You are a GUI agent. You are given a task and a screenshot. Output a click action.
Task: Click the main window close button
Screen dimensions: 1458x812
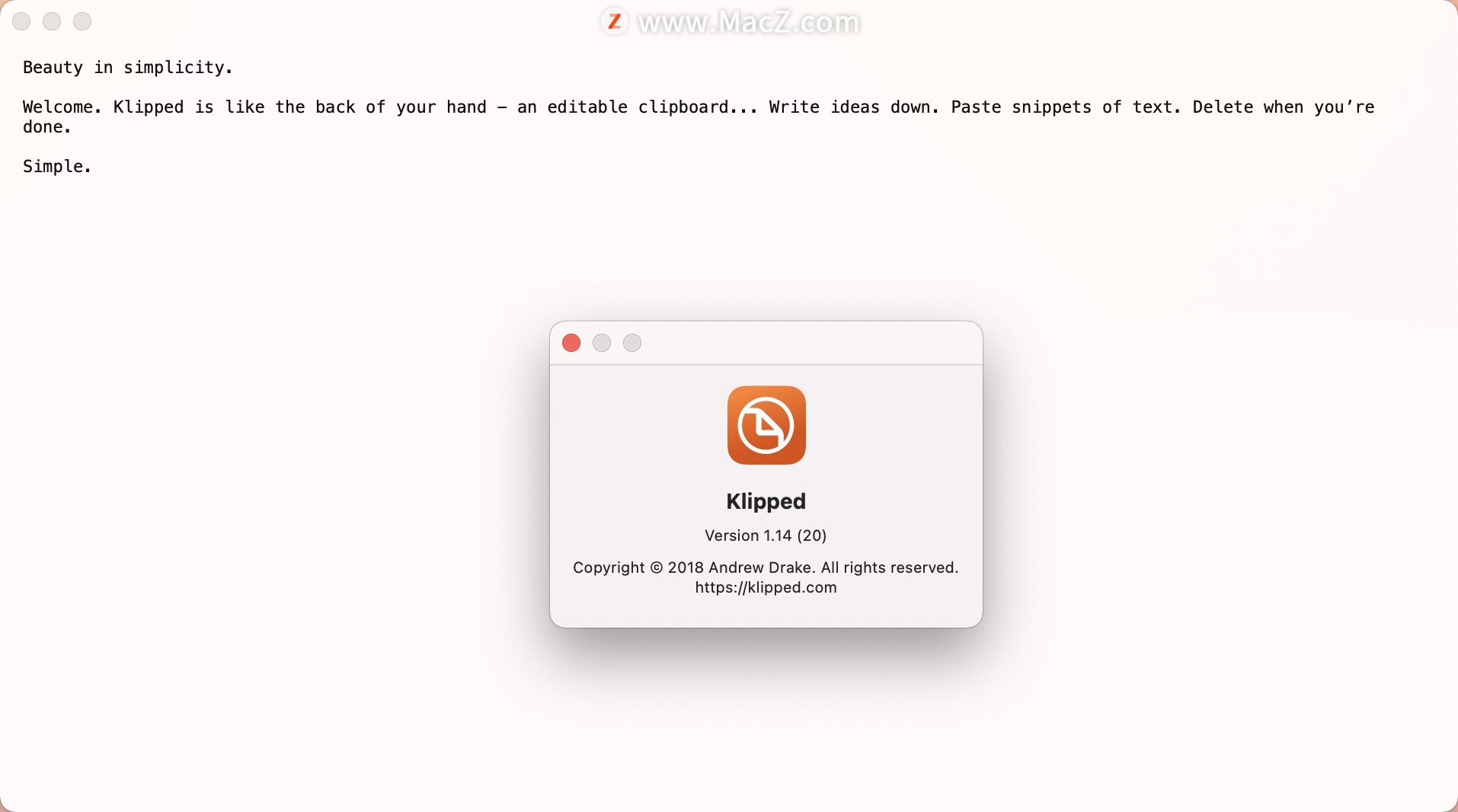click(21, 21)
